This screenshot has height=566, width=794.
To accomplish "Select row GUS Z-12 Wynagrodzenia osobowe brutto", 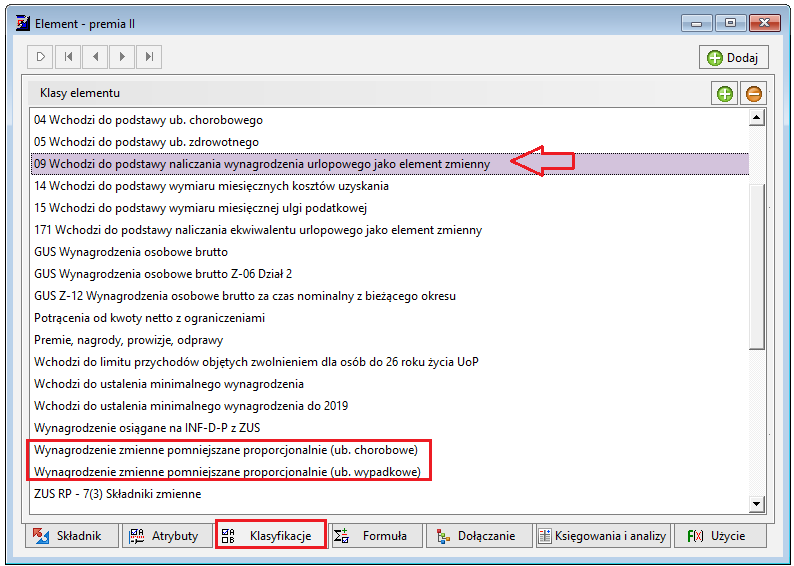I will [x=389, y=296].
